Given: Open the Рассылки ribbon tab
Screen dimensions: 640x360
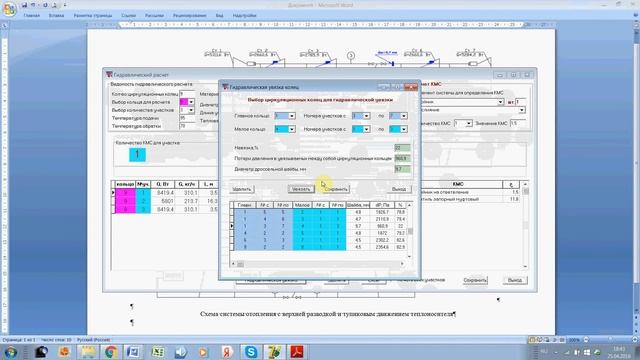Looking at the screenshot, I should click(x=154, y=16).
